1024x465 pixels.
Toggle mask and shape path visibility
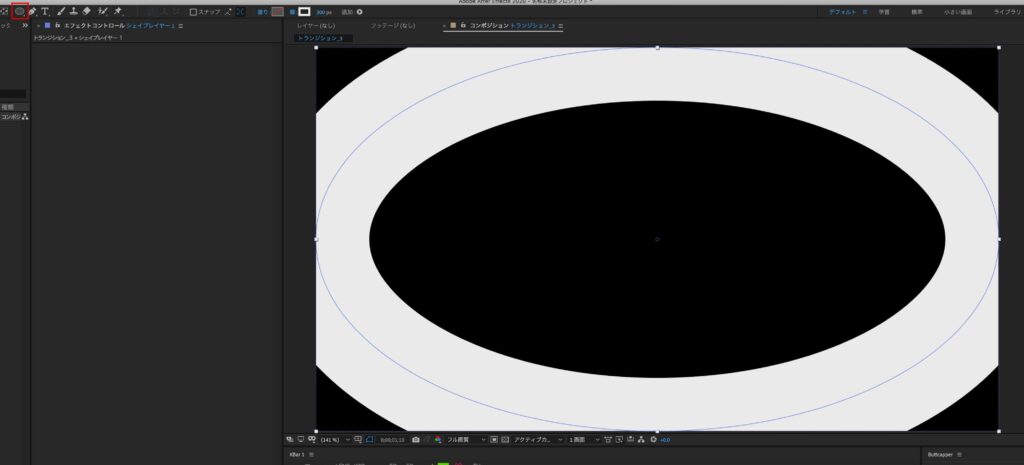[x=369, y=440]
